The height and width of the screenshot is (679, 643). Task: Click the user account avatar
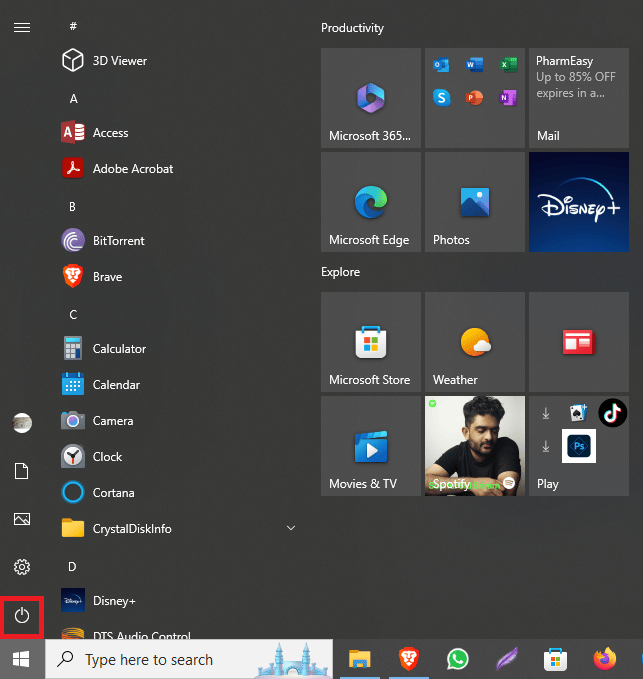[x=22, y=423]
